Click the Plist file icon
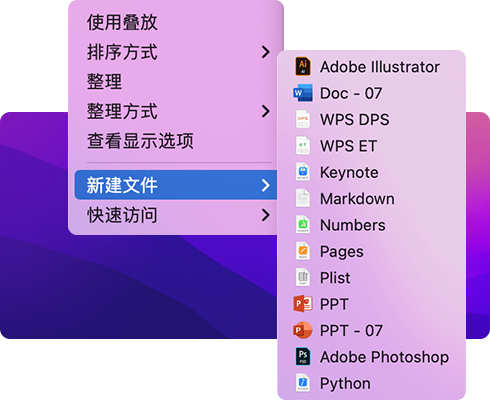Image resolution: width=490 pixels, height=400 pixels. point(303,278)
